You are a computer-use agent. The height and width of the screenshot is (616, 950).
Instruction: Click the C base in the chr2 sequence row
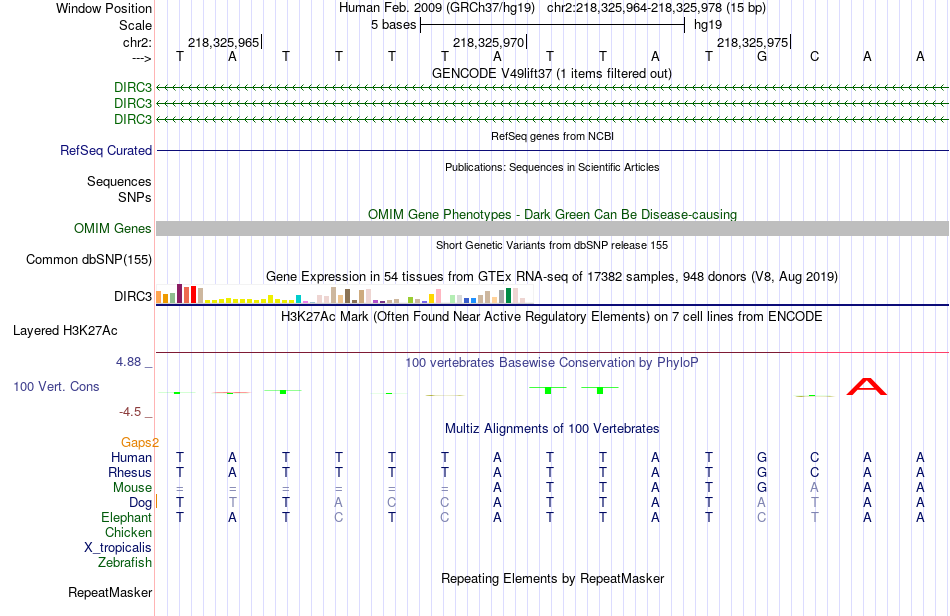pos(814,56)
